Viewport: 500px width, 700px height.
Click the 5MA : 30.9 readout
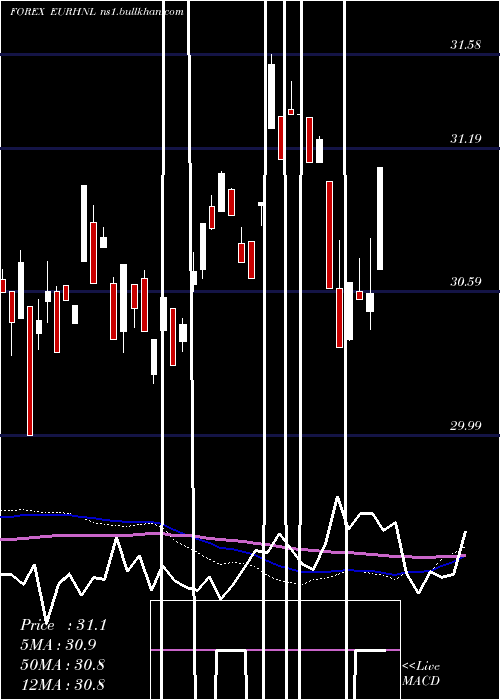[x=58, y=645]
